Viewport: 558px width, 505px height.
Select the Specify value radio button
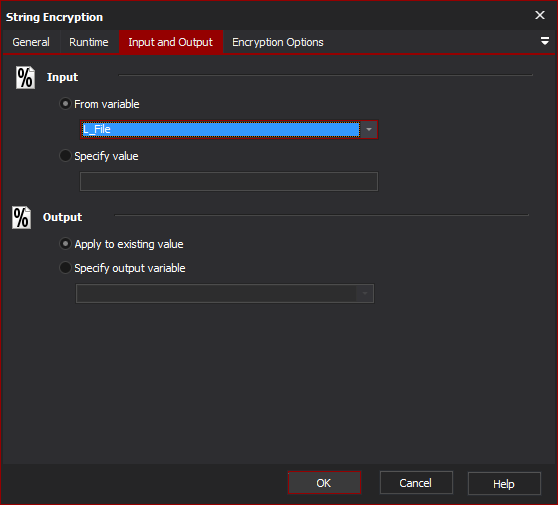(65, 156)
